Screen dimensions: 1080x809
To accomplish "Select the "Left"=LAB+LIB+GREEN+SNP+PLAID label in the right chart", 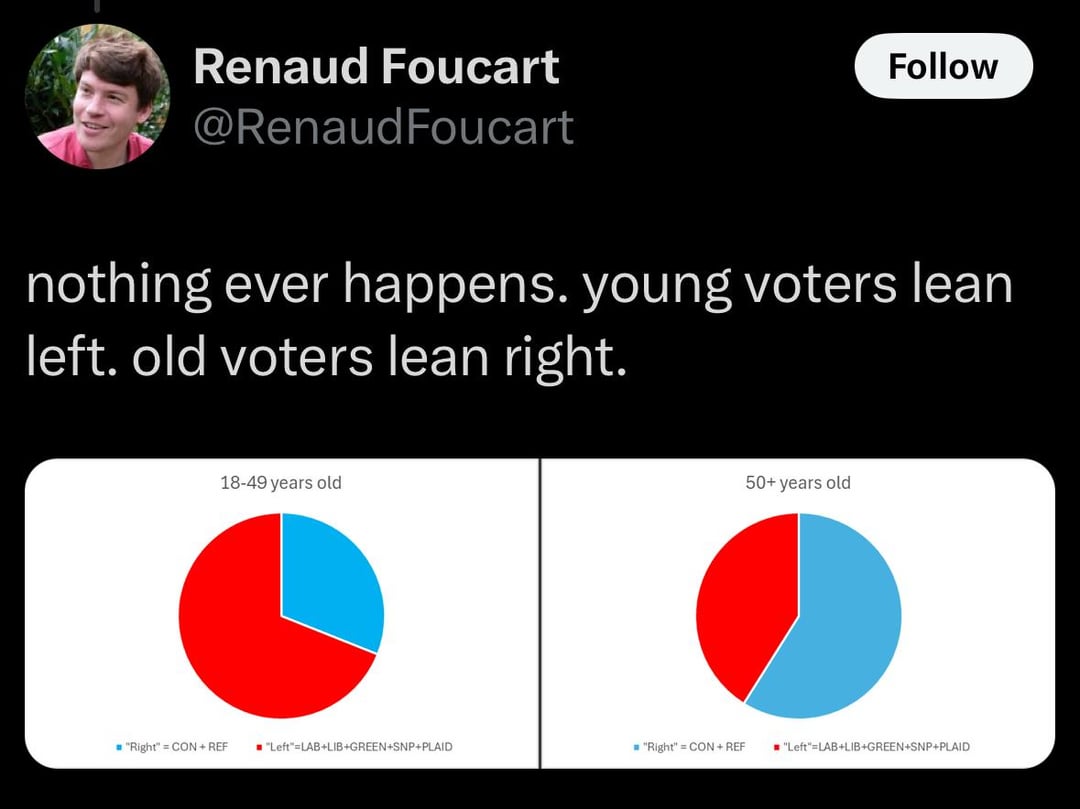I will point(876,747).
